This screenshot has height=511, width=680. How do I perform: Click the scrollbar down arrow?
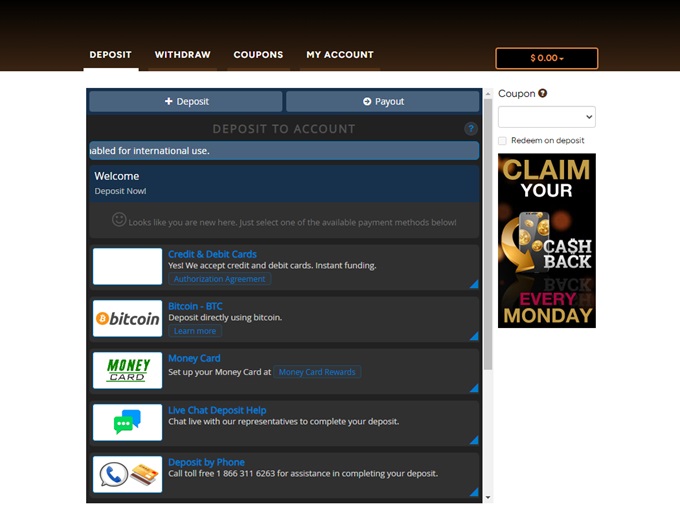tap(488, 497)
